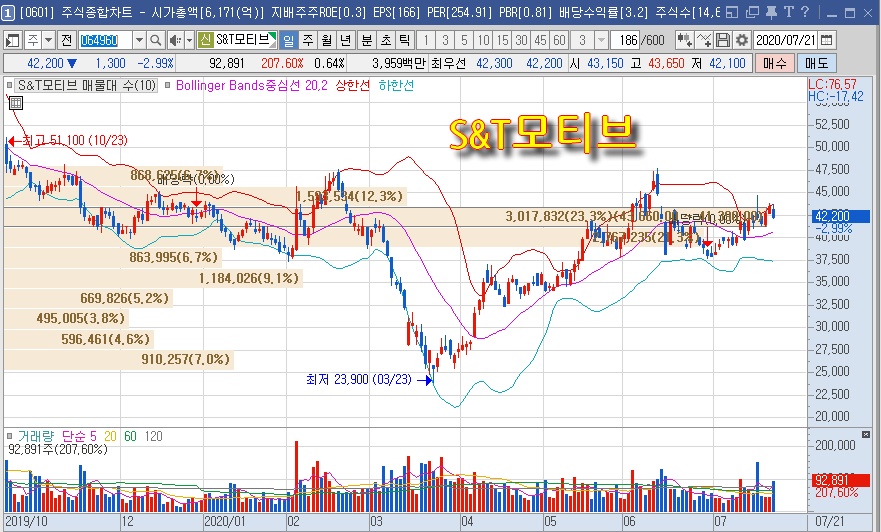Click the stock code input field 064960
Viewport: 881px width, 532px height.
pos(106,40)
